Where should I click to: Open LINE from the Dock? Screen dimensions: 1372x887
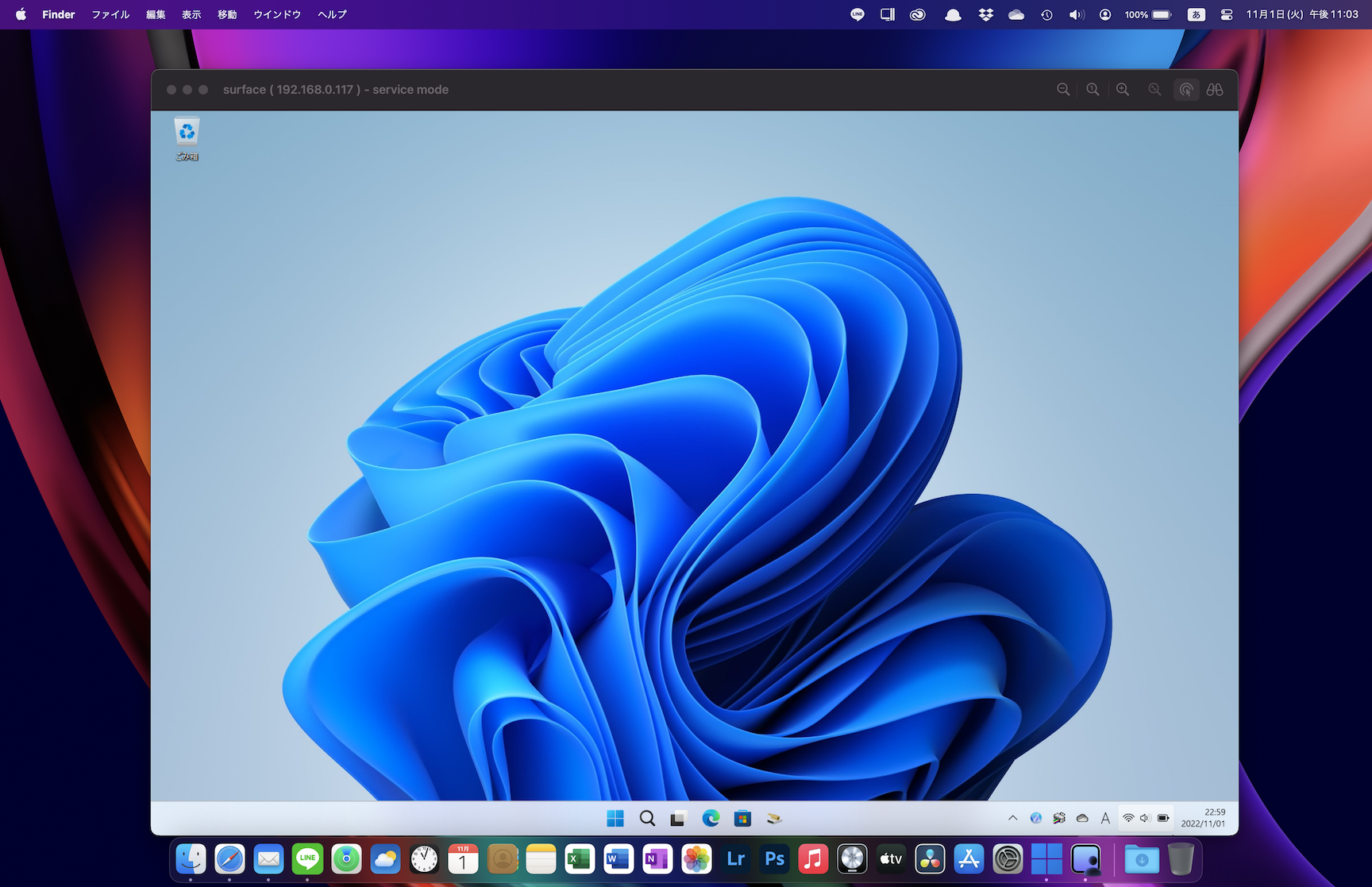click(x=307, y=858)
